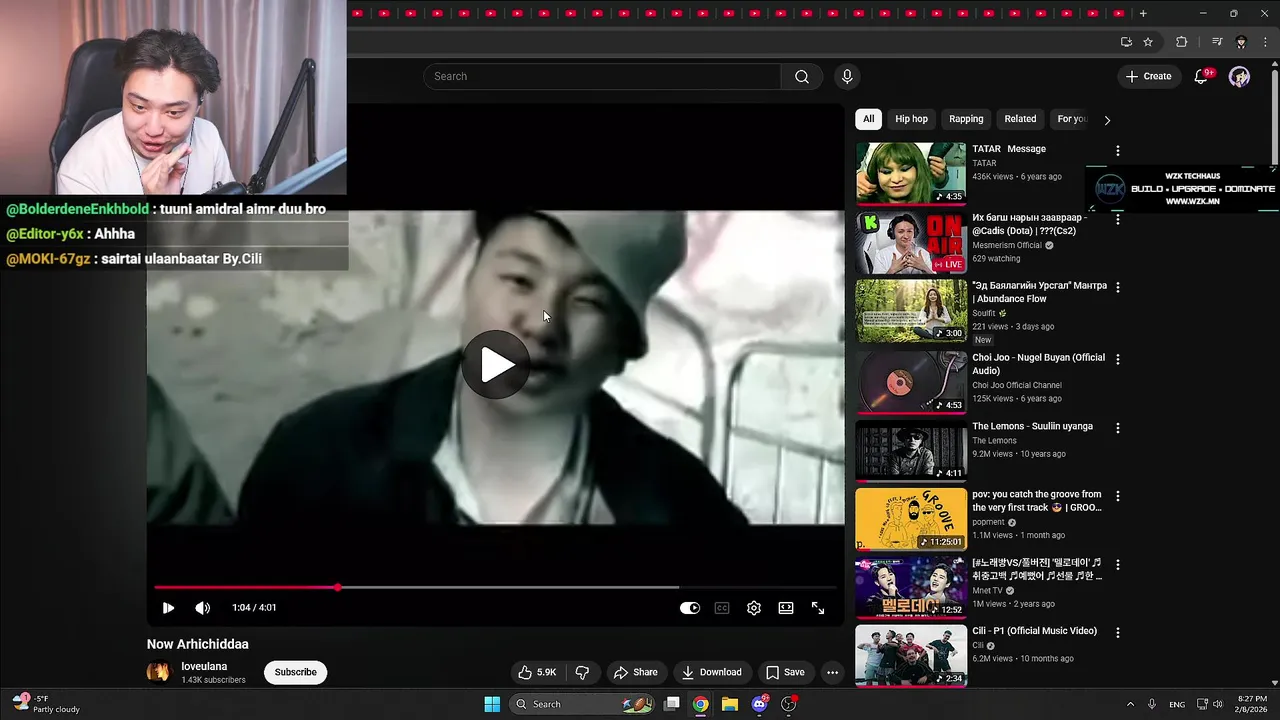The width and height of the screenshot is (1280, 720).
Task: Open the weather widget showing Partly cloudy
Action: 46,704
